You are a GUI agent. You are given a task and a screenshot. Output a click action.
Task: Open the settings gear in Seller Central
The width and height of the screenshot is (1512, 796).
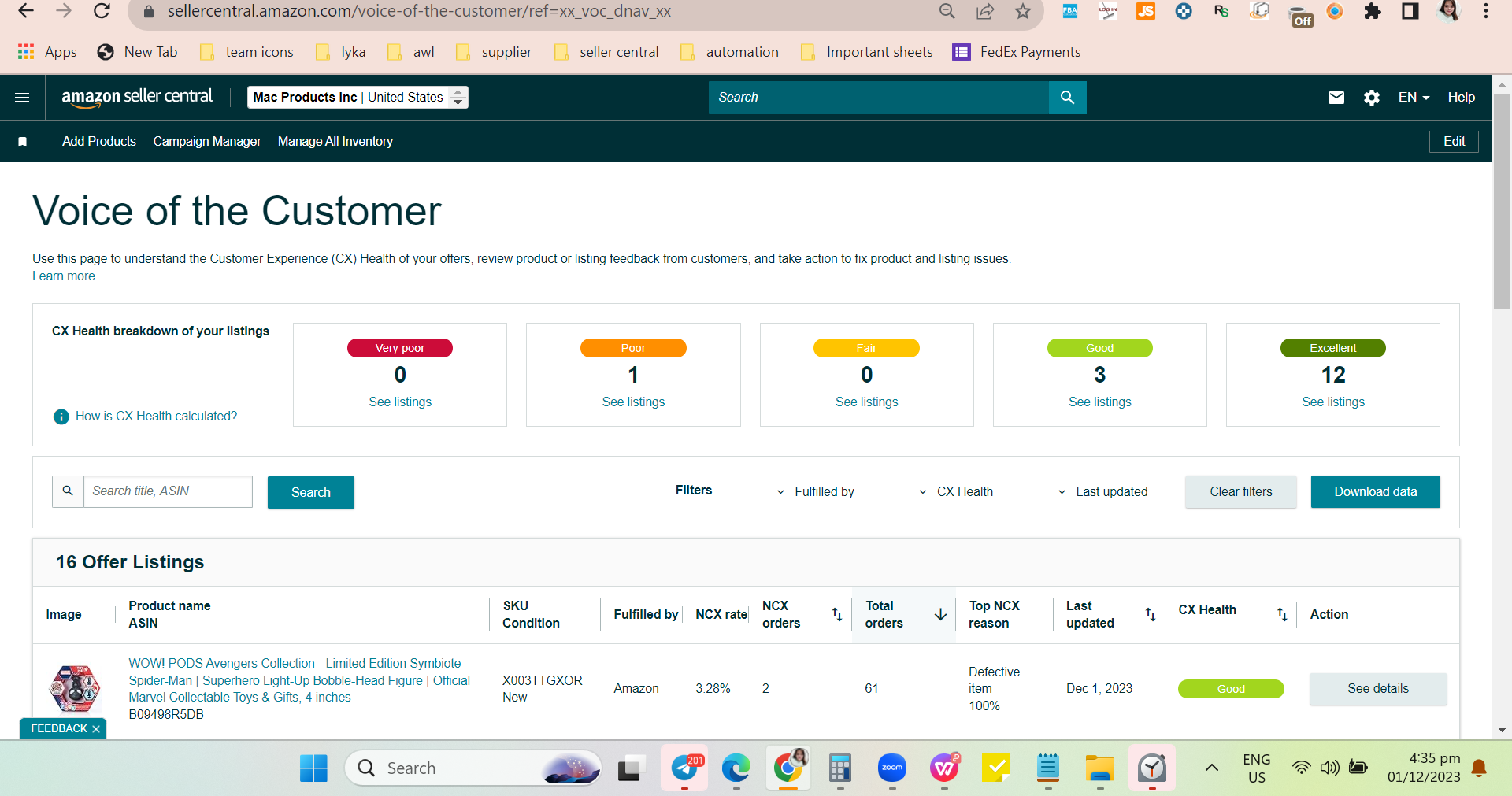1372,98
